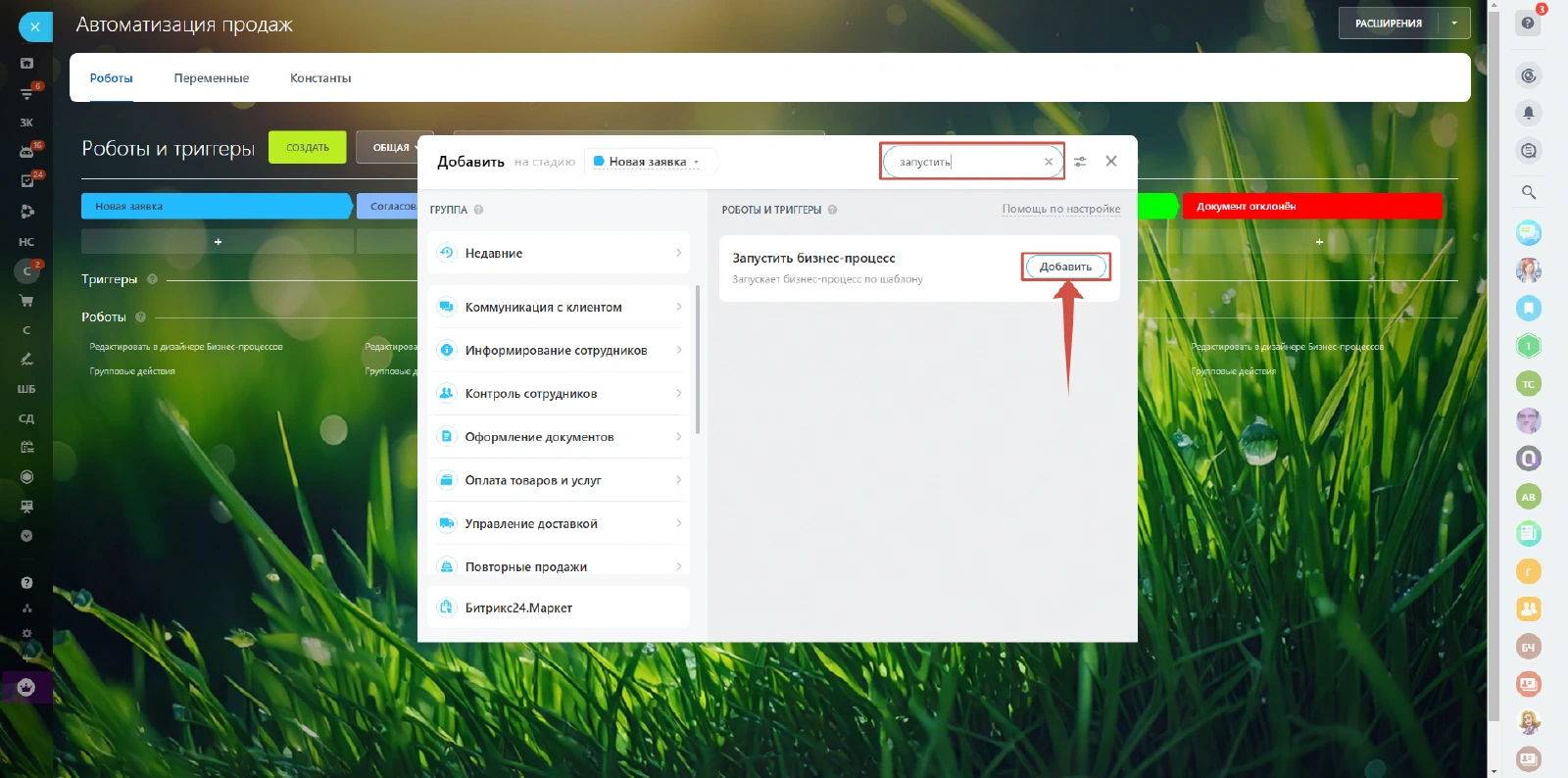The height and width of the screenshot is (778, 1568).
Task: Click help icon next to Триггеры
Action: coord(152,279)
